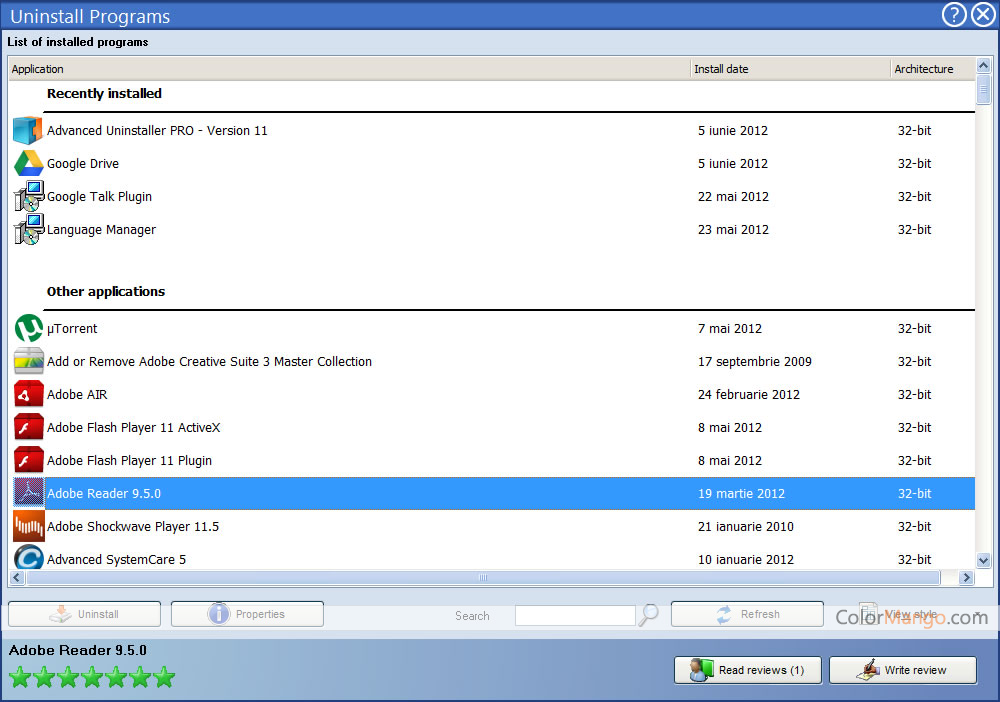Click the Google Drive icon in the list

pyautogui.click(x=27, y=163)
